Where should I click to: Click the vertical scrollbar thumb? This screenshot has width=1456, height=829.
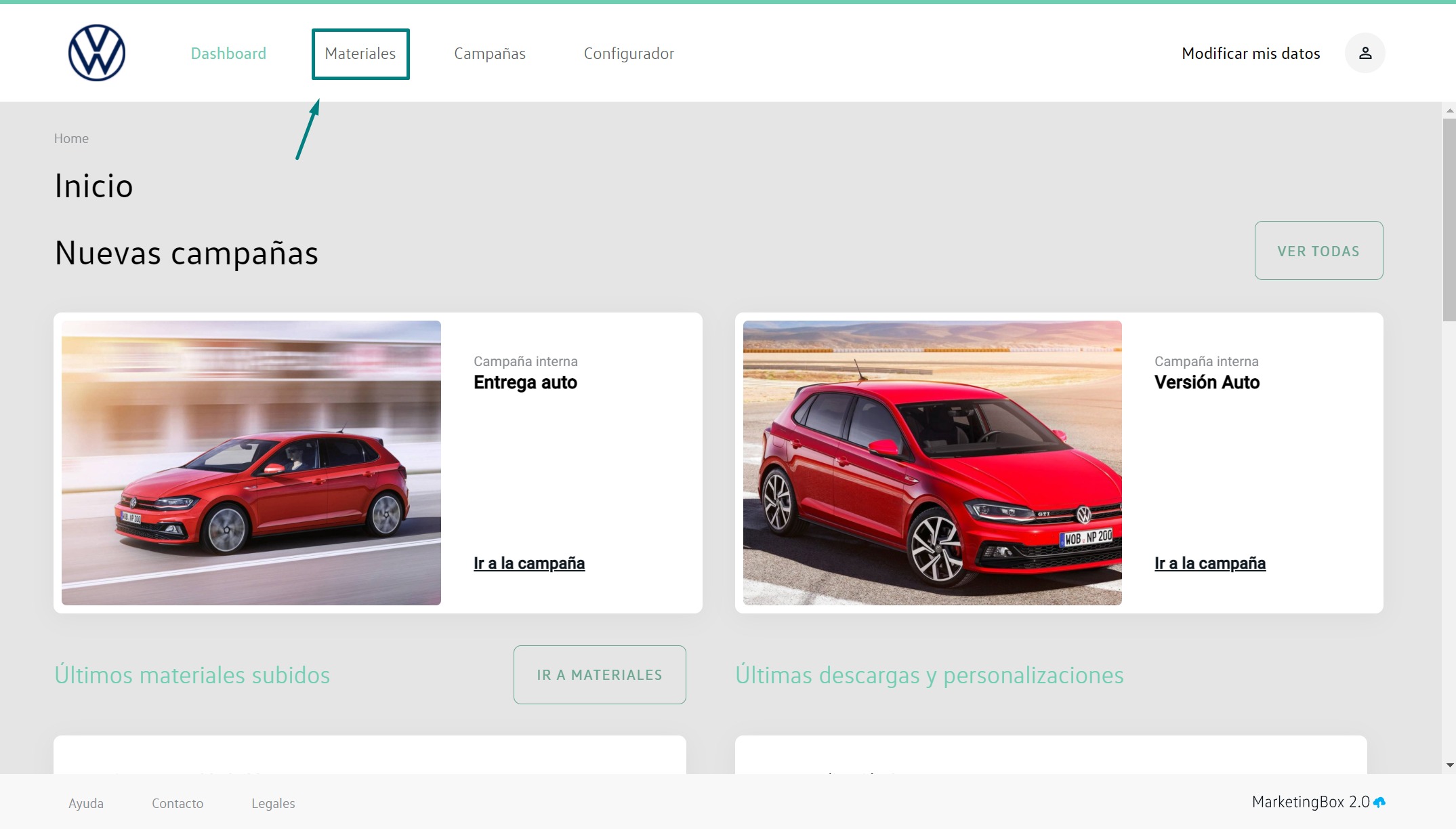[x=1449, y=220]
